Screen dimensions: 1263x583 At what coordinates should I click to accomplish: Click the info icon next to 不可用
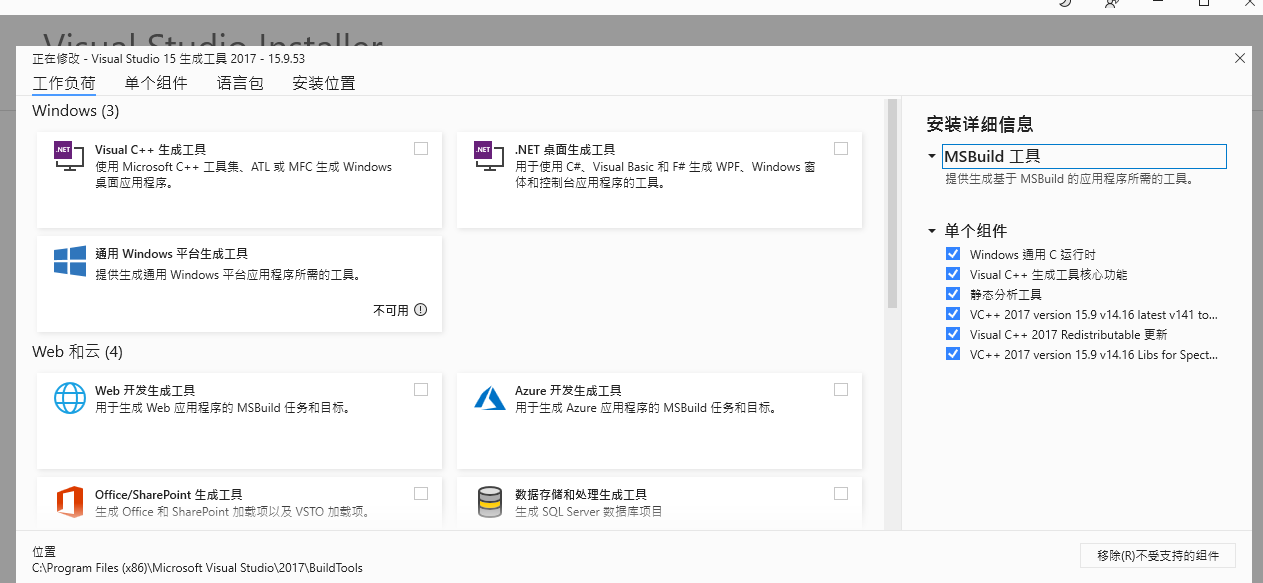[420, 310]
